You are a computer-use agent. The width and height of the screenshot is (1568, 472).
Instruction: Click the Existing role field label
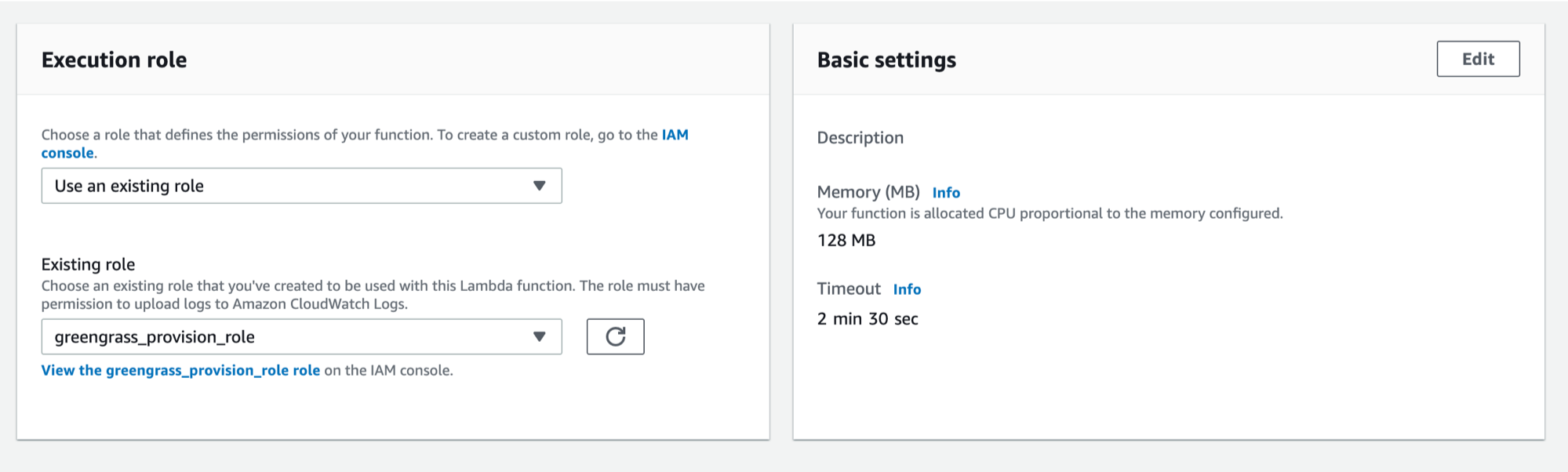tap(88, 264)
